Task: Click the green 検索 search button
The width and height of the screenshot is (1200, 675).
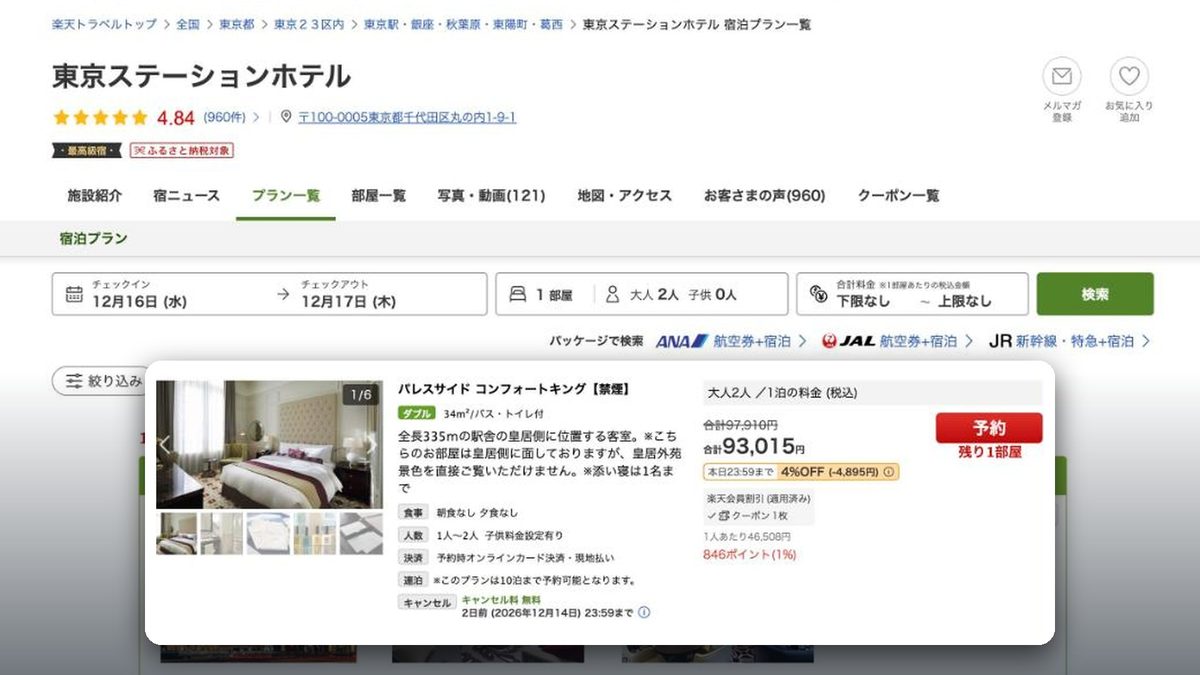Action: [x=1095, y=294]
